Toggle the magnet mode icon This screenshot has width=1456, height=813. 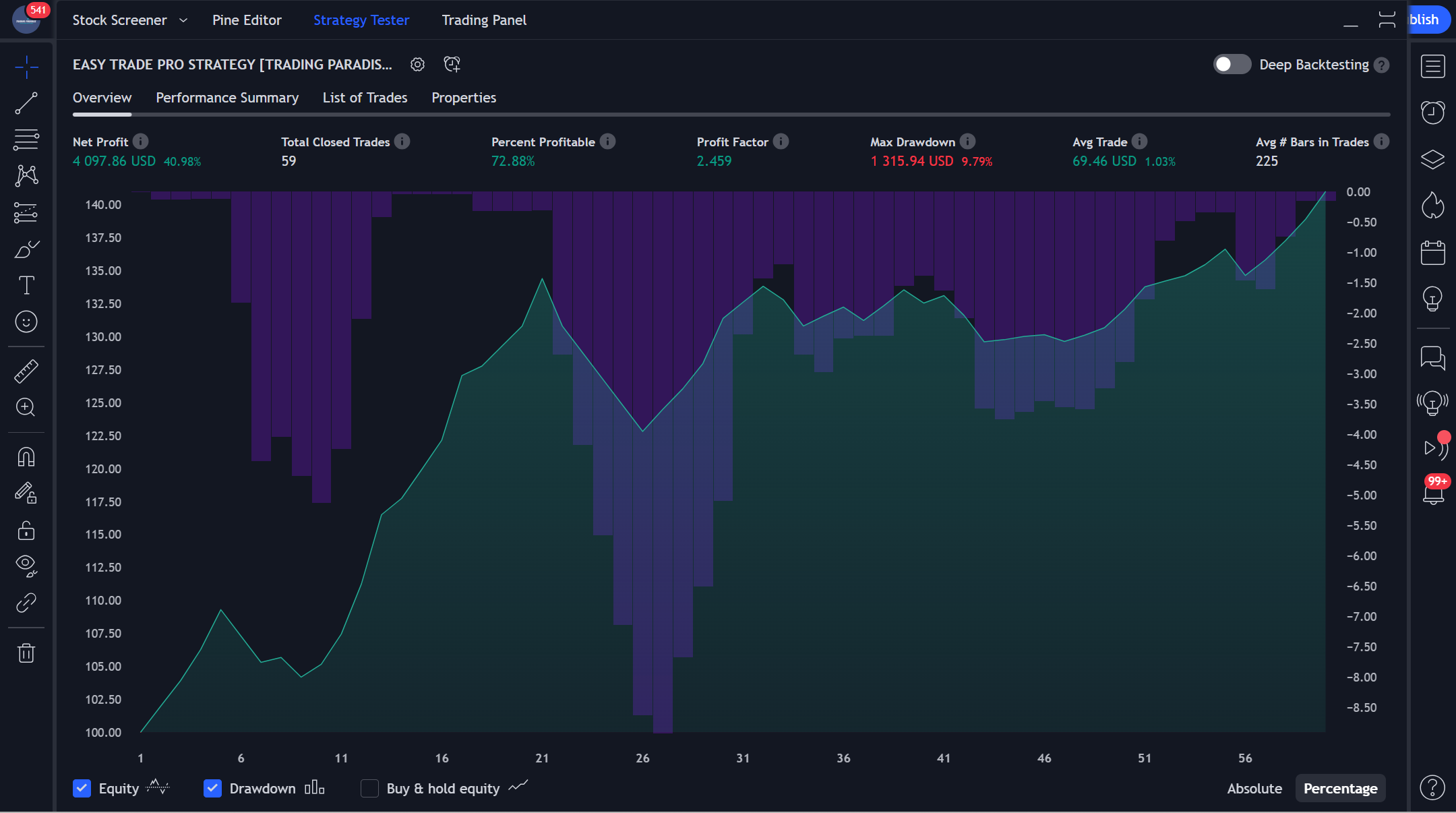click(x=26, y=457)
